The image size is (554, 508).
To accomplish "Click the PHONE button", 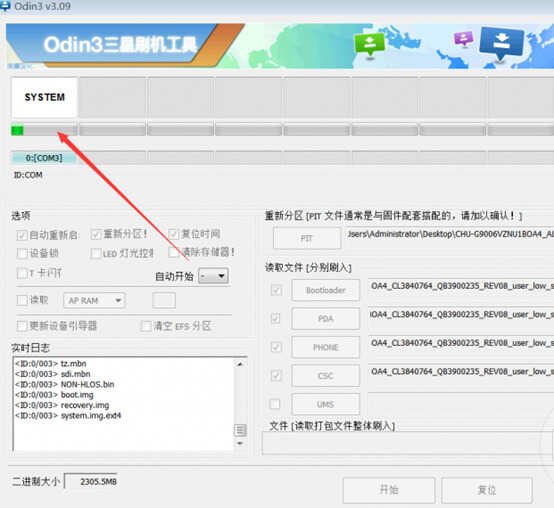I will [325, 347].
